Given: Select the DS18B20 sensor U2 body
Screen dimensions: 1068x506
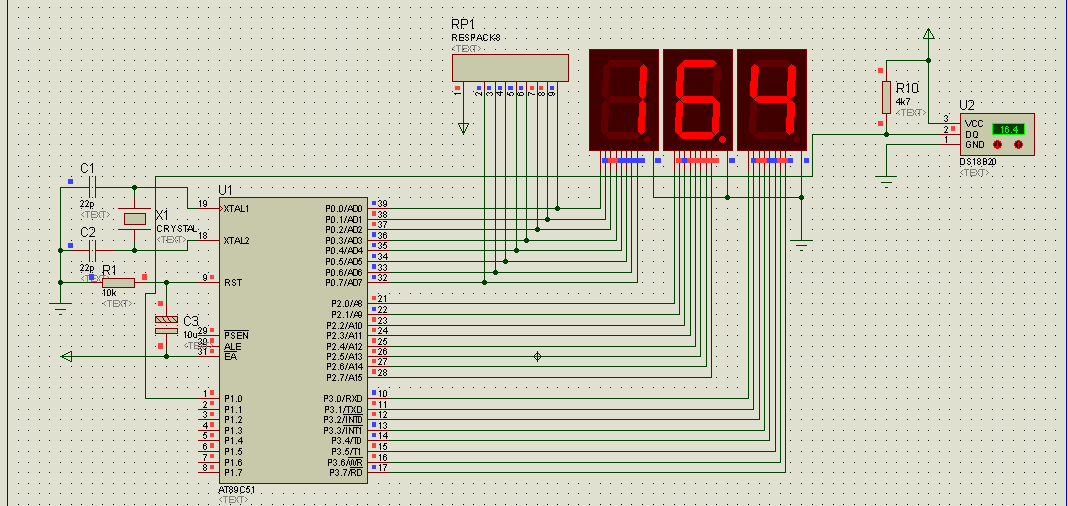Looking at the screenshot, I should (x=997, y=133).
